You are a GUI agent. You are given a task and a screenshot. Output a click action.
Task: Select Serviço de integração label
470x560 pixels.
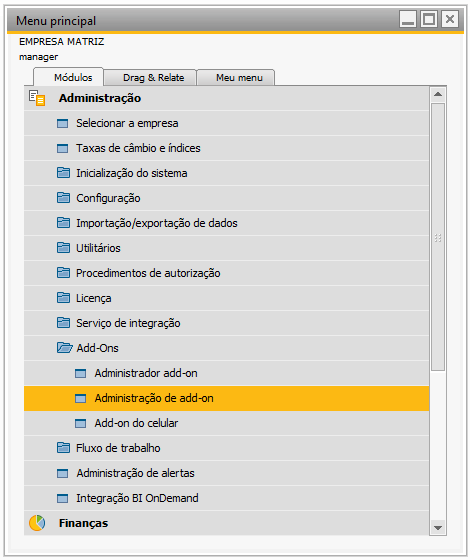128,323
